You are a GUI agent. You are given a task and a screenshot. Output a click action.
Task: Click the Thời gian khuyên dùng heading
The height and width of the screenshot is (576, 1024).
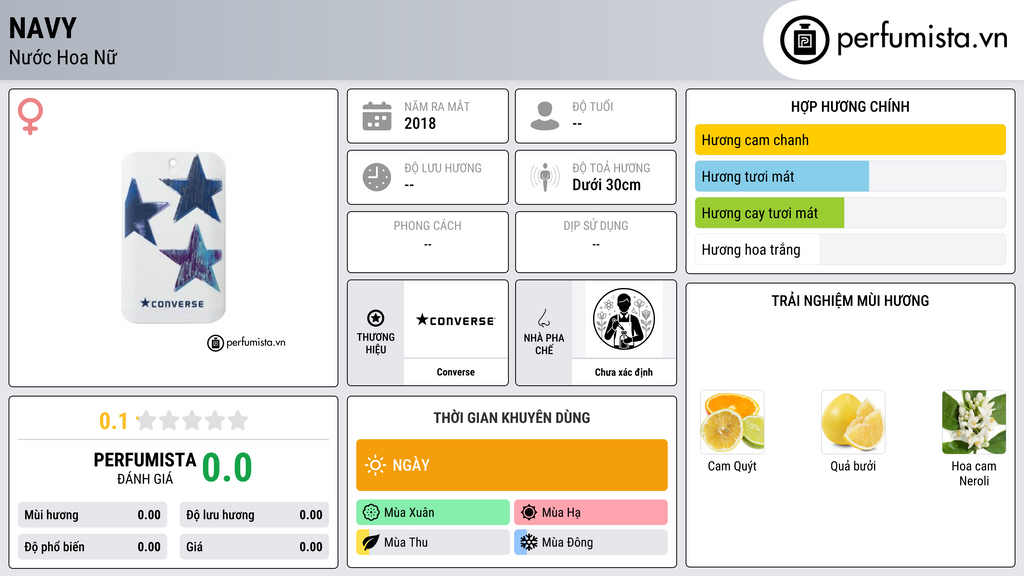pos(512,418)
